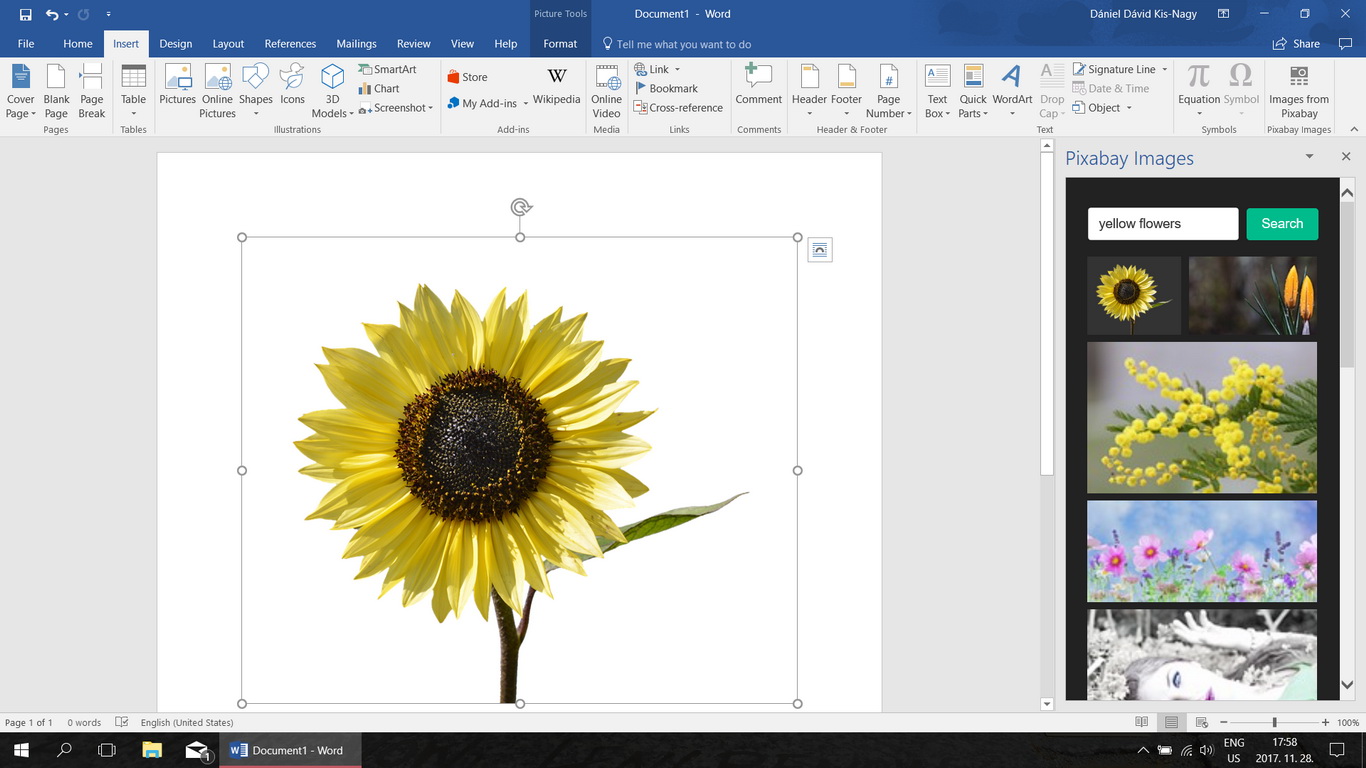Select the yellow mimosa flowers thumbnail
The height and width of the screenshot is (768, 1366).
click(1201, 417)
